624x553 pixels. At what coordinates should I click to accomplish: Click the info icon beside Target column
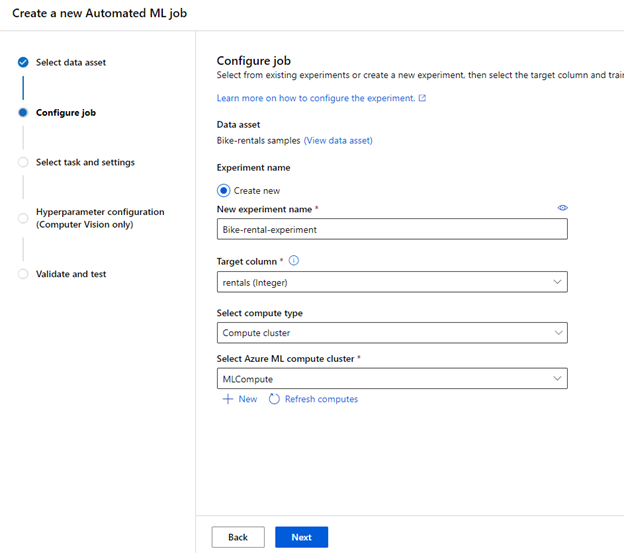pyautogui.click(x=294, y=261)
